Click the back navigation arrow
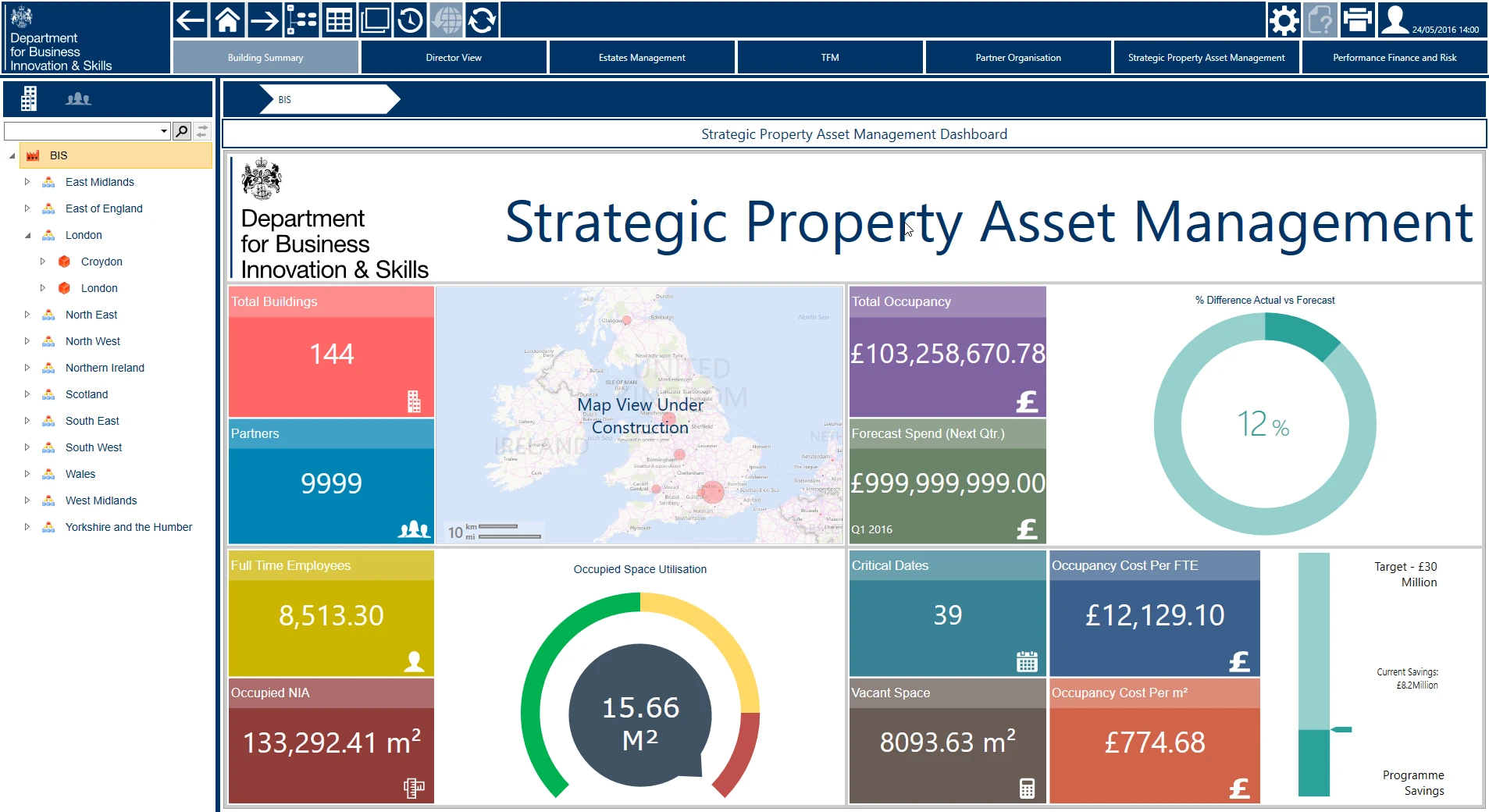 point(190,20)
